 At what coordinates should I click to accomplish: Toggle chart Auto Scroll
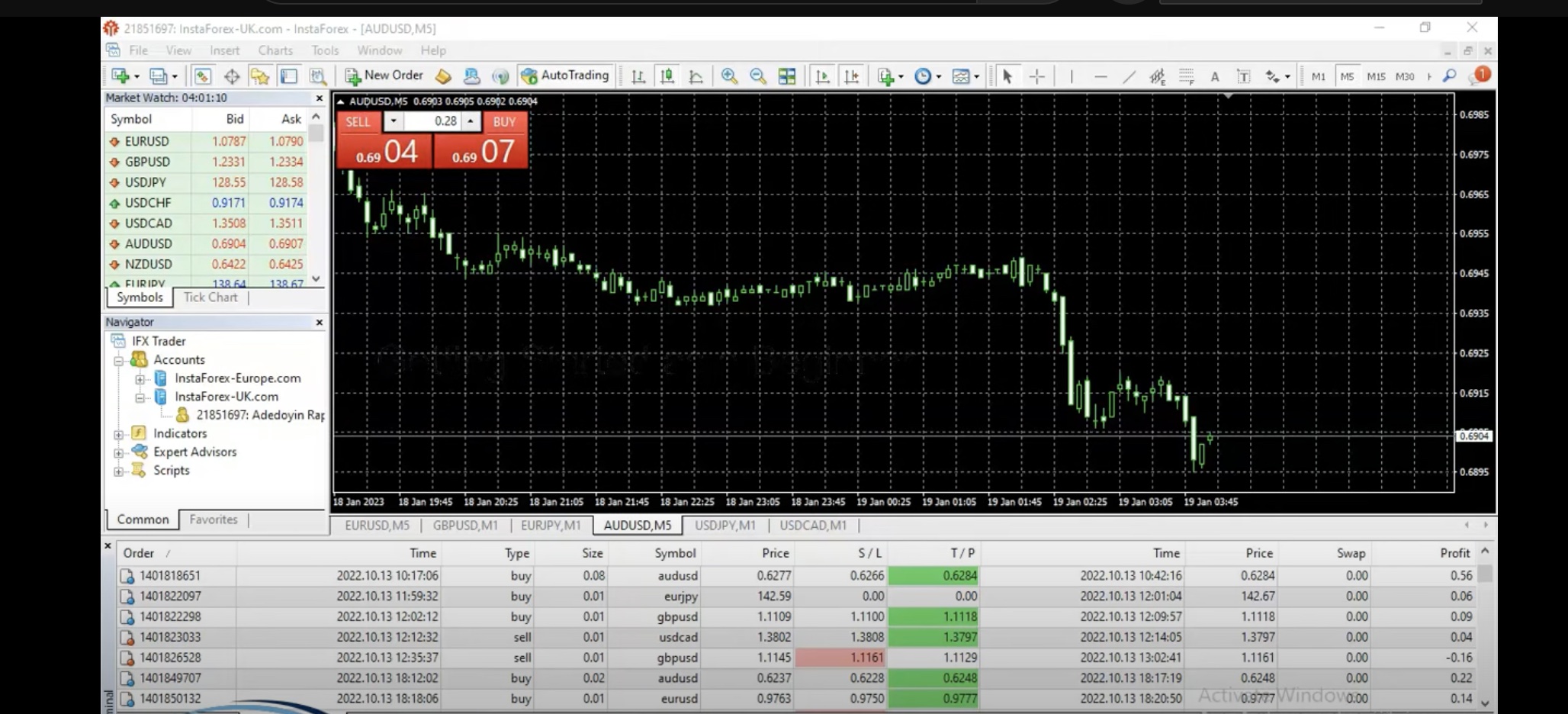pos(822,76)
